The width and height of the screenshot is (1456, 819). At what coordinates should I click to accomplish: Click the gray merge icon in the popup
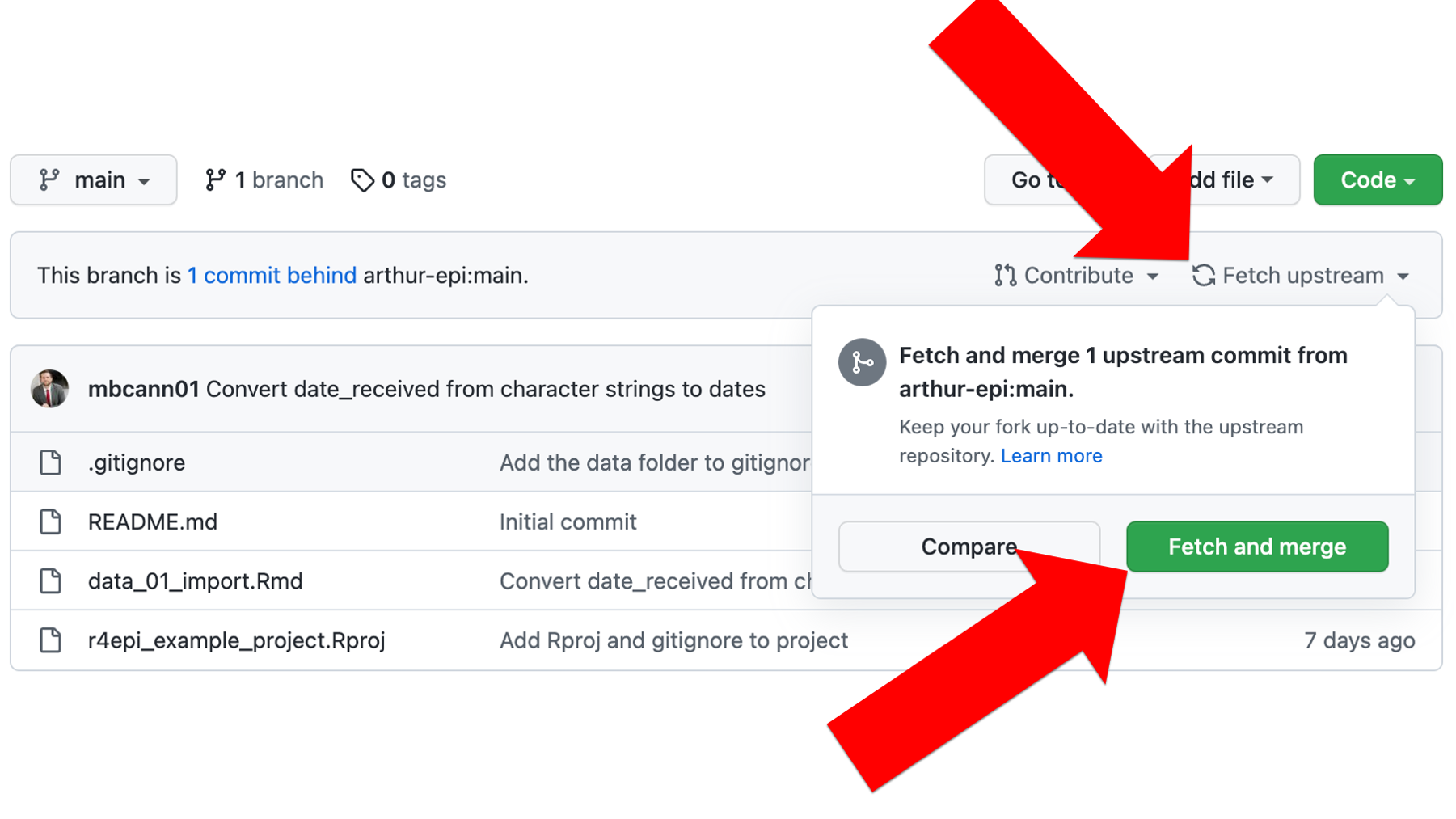point(862,362)
